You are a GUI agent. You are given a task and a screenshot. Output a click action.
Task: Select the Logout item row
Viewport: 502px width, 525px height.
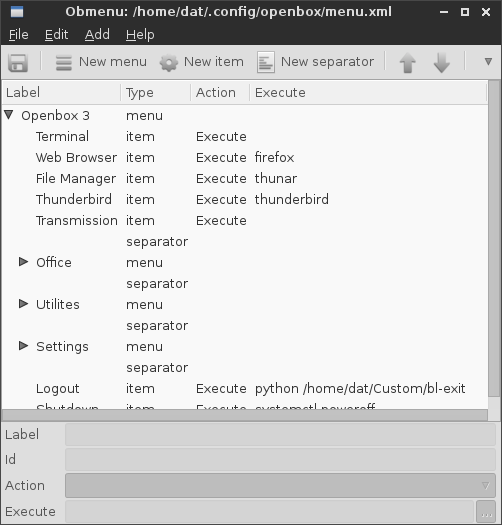pyautogui.click(x=244, y=388)
